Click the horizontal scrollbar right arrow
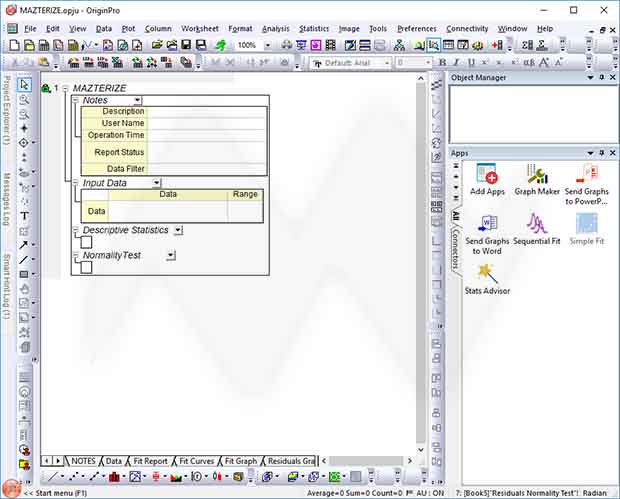 coord(410,461)
